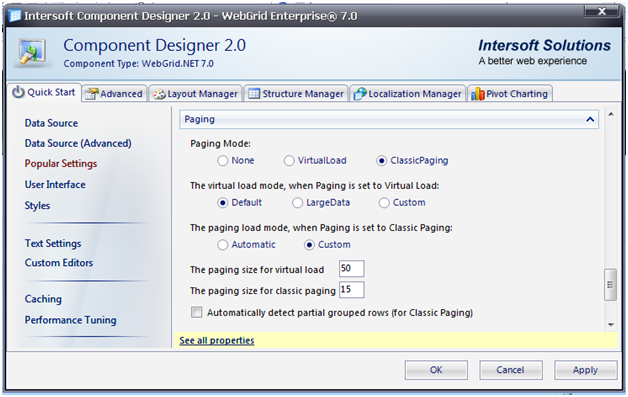Click the title bar application icon

[x=15, y=16]
